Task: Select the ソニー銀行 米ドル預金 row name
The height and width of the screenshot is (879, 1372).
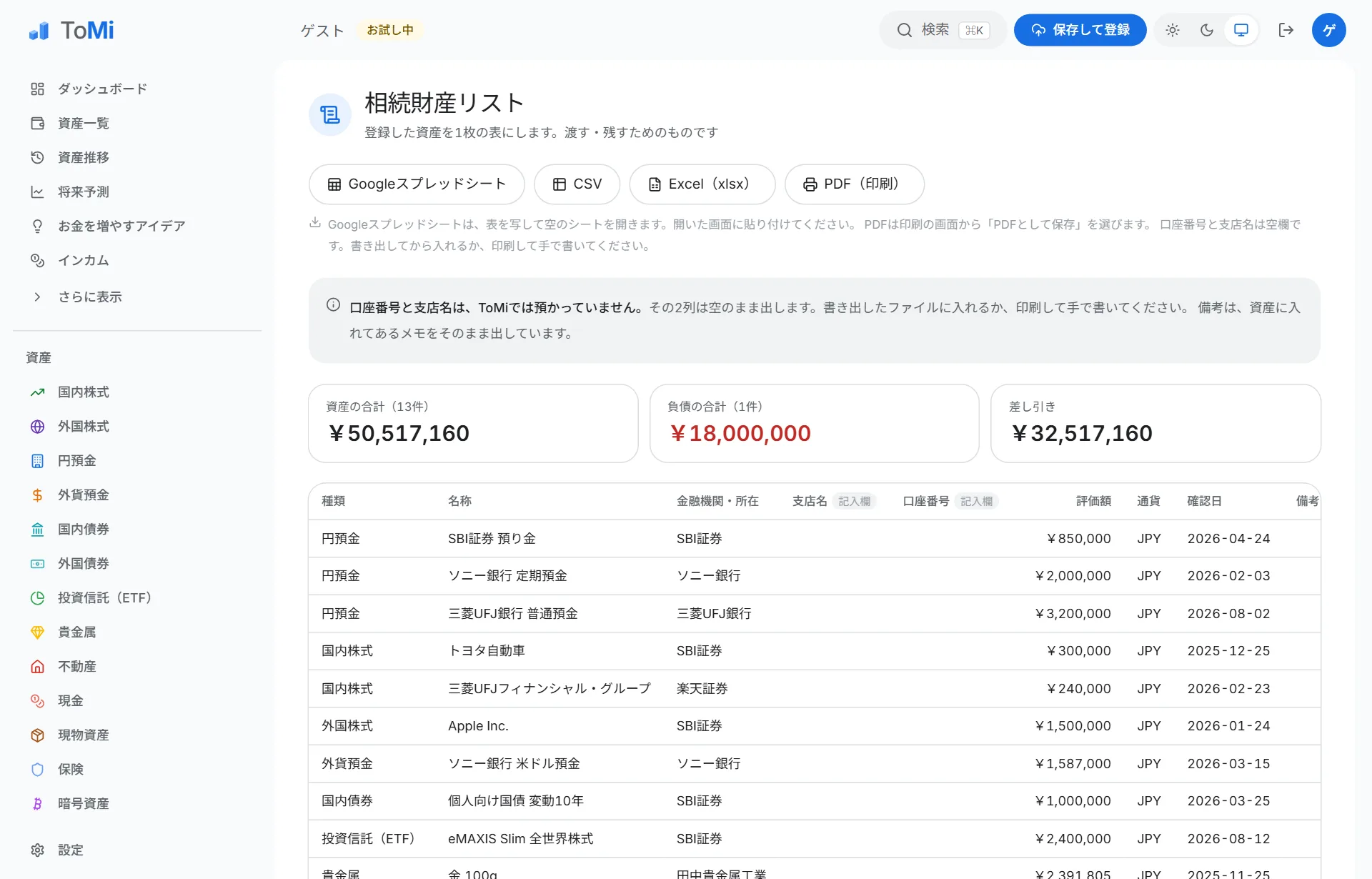Action: point(514,763)
